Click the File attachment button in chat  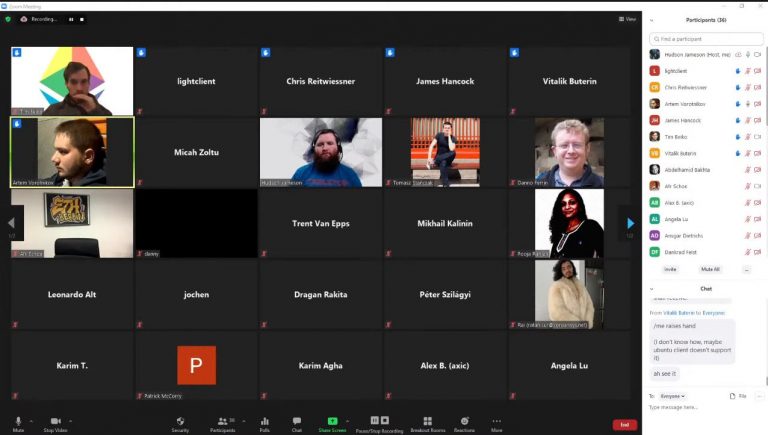[x=738, y=396]
